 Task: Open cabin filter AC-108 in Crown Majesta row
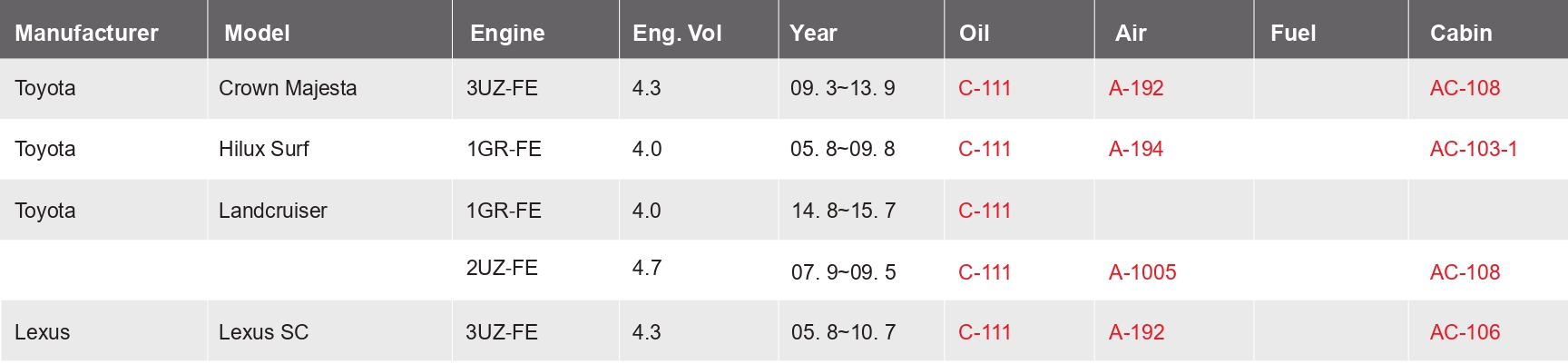(x=1465, y=88)
